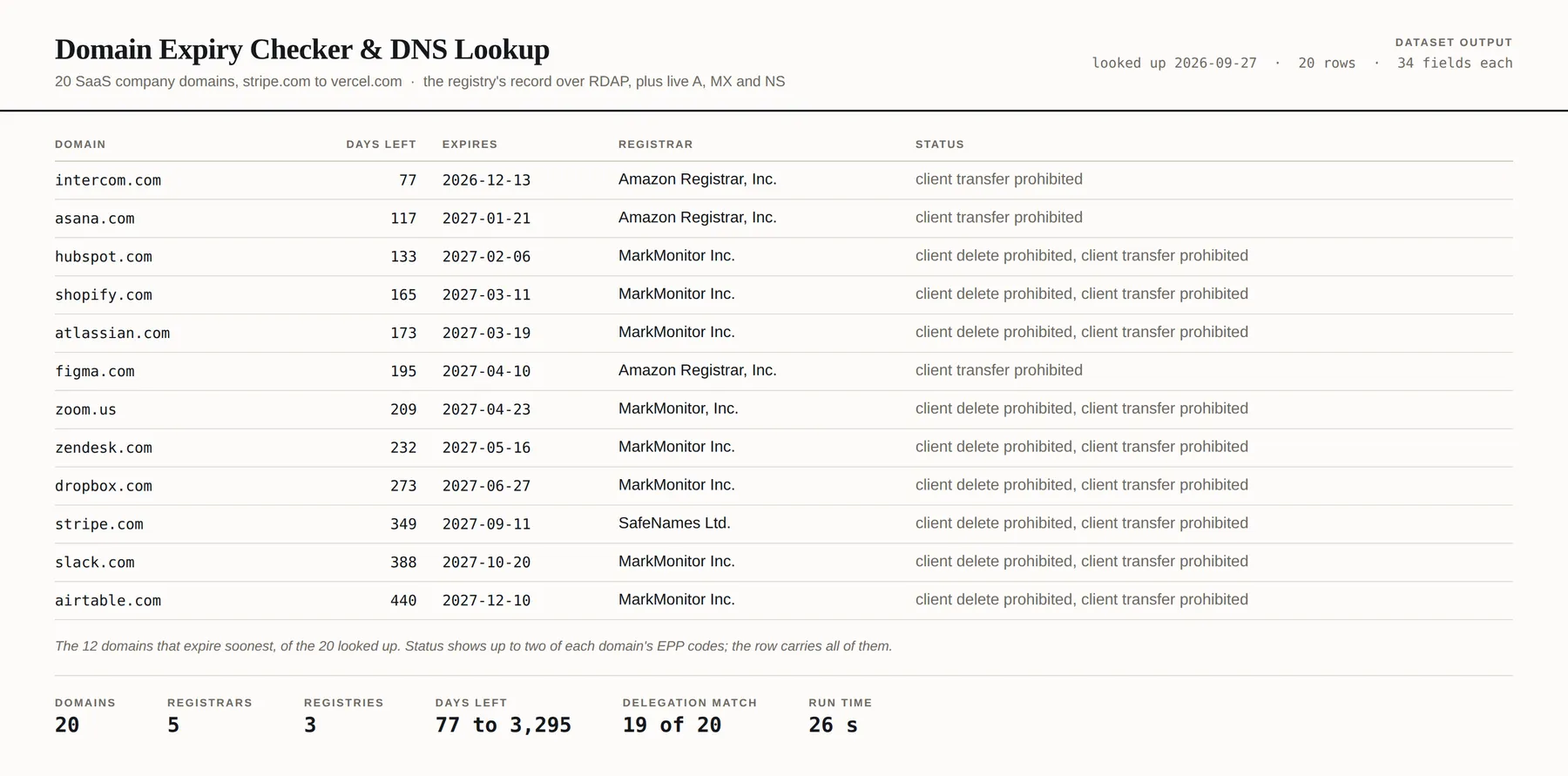Click the 440 days left value
Screen dimensions: 1568x776
[403, 602]
